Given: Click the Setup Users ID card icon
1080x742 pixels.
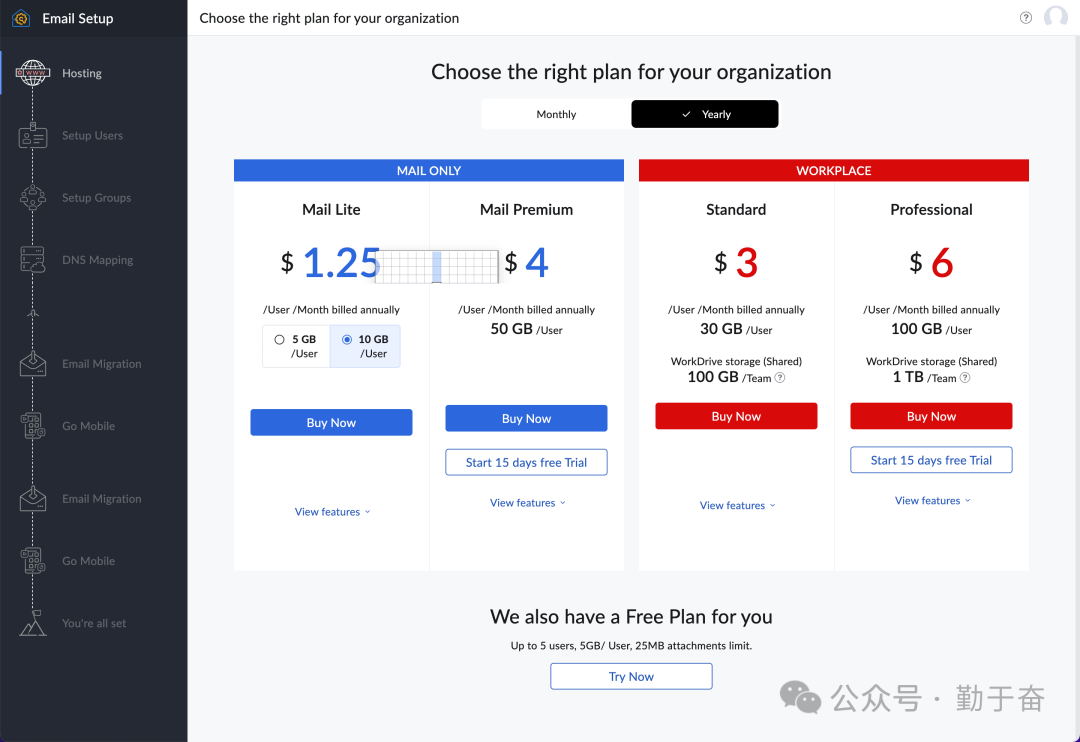Looking at the screenshot, I should tap(33, 136).
